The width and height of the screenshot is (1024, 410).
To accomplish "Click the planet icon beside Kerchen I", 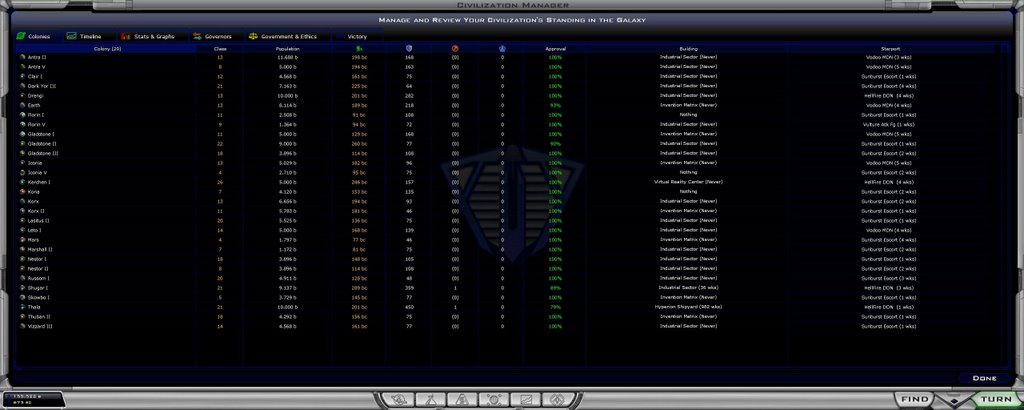I will tap(23, 182).
